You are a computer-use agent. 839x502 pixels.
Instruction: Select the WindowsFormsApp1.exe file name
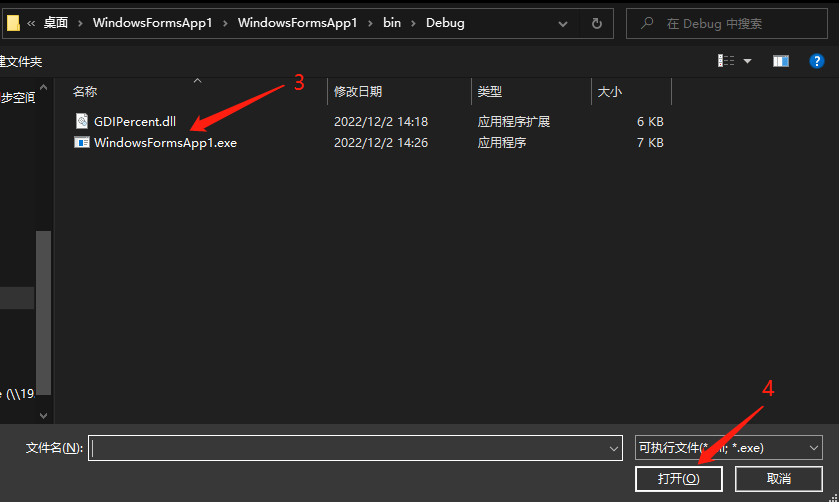tap(165, 142)
